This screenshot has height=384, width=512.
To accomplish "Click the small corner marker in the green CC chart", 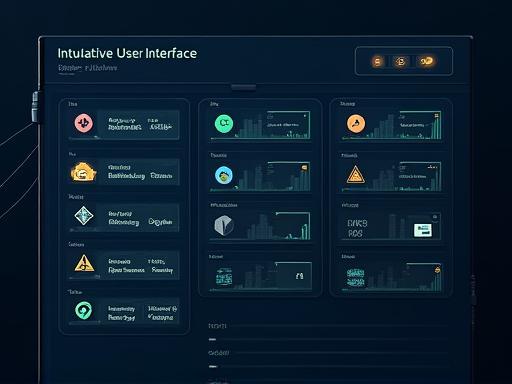I will tap(305, 116).
